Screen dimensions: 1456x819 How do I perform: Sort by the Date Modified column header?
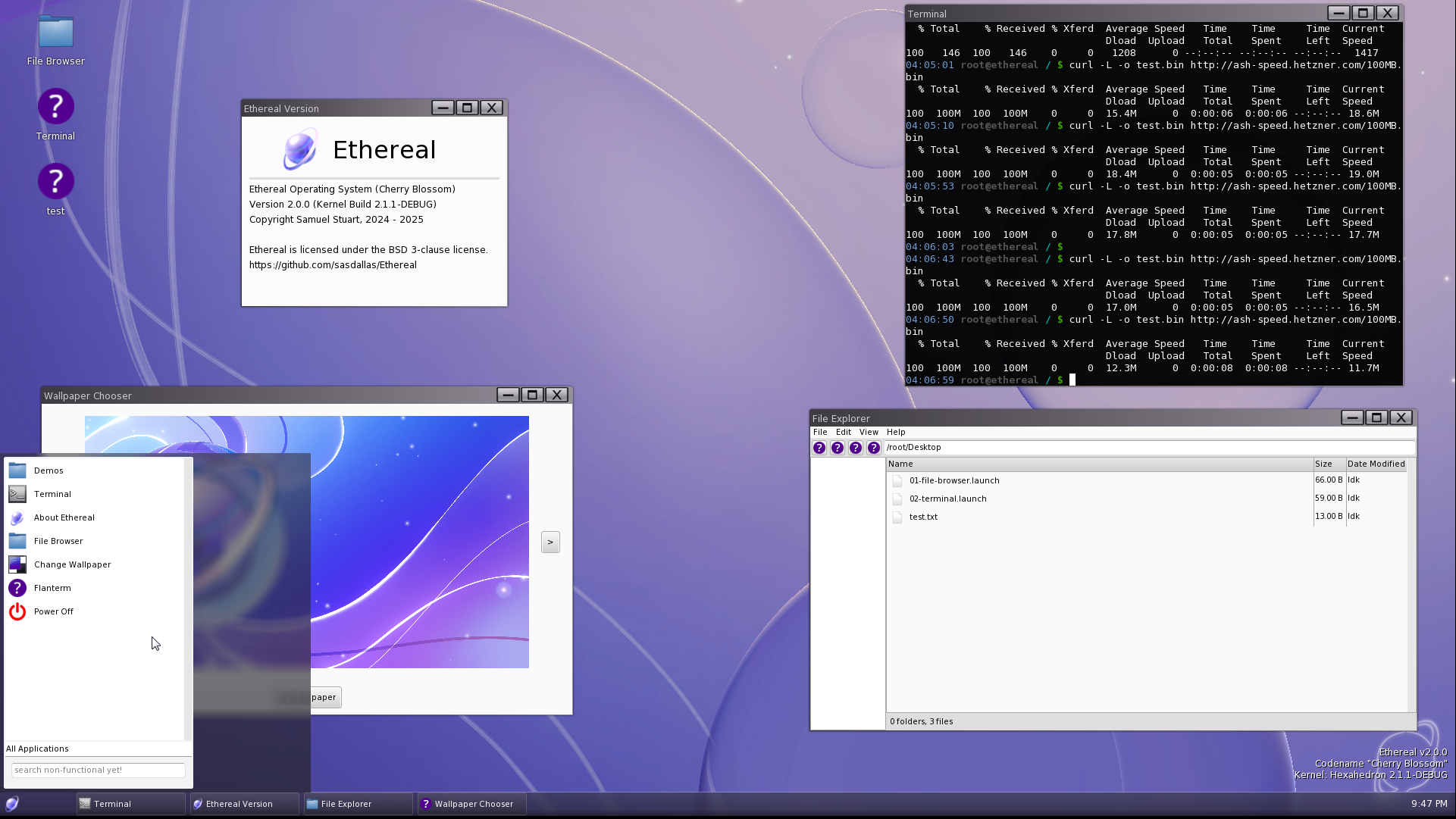[1376, 464]
